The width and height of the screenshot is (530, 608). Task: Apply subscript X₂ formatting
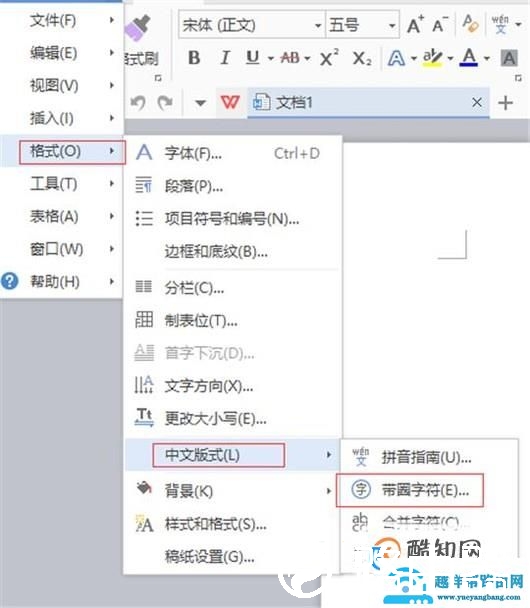[362, 59]
